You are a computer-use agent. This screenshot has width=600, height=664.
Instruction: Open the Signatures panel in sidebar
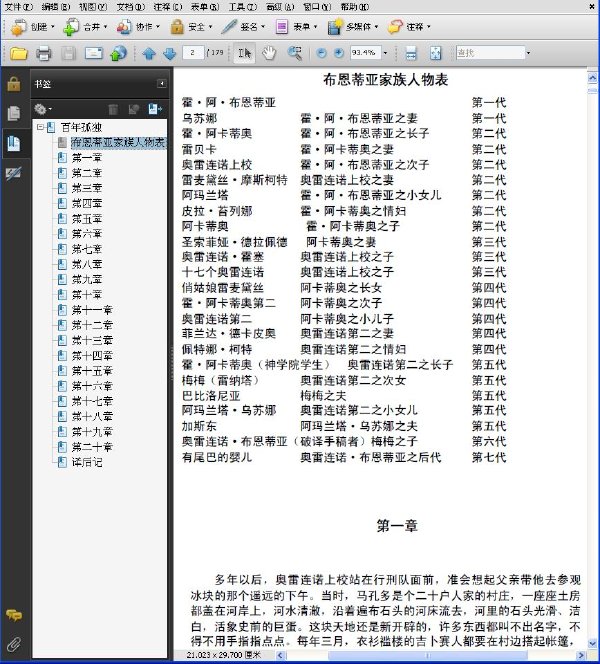[x=14, y=174]
